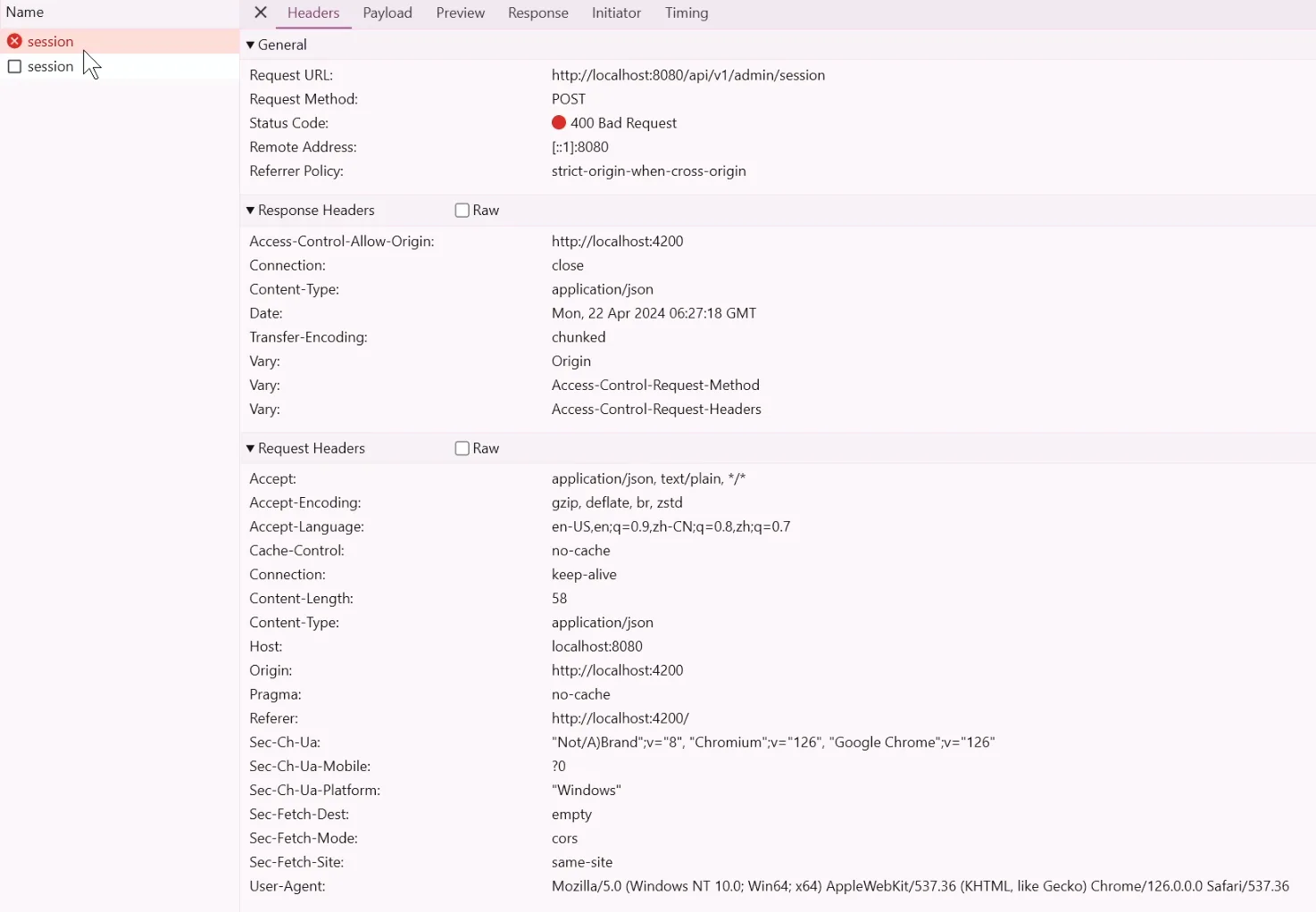Click the Accept header value
Screen dimensions: 1316x912
(649, 479)
